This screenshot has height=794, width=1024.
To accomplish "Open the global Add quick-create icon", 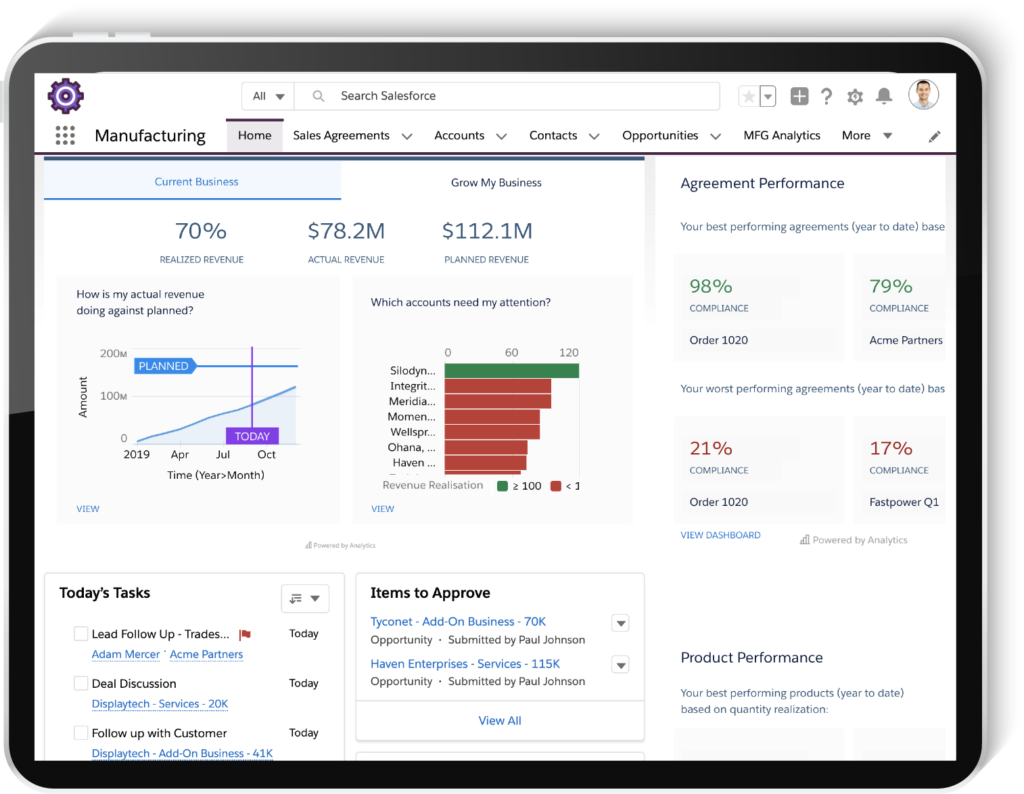I will tap(799, 96).
